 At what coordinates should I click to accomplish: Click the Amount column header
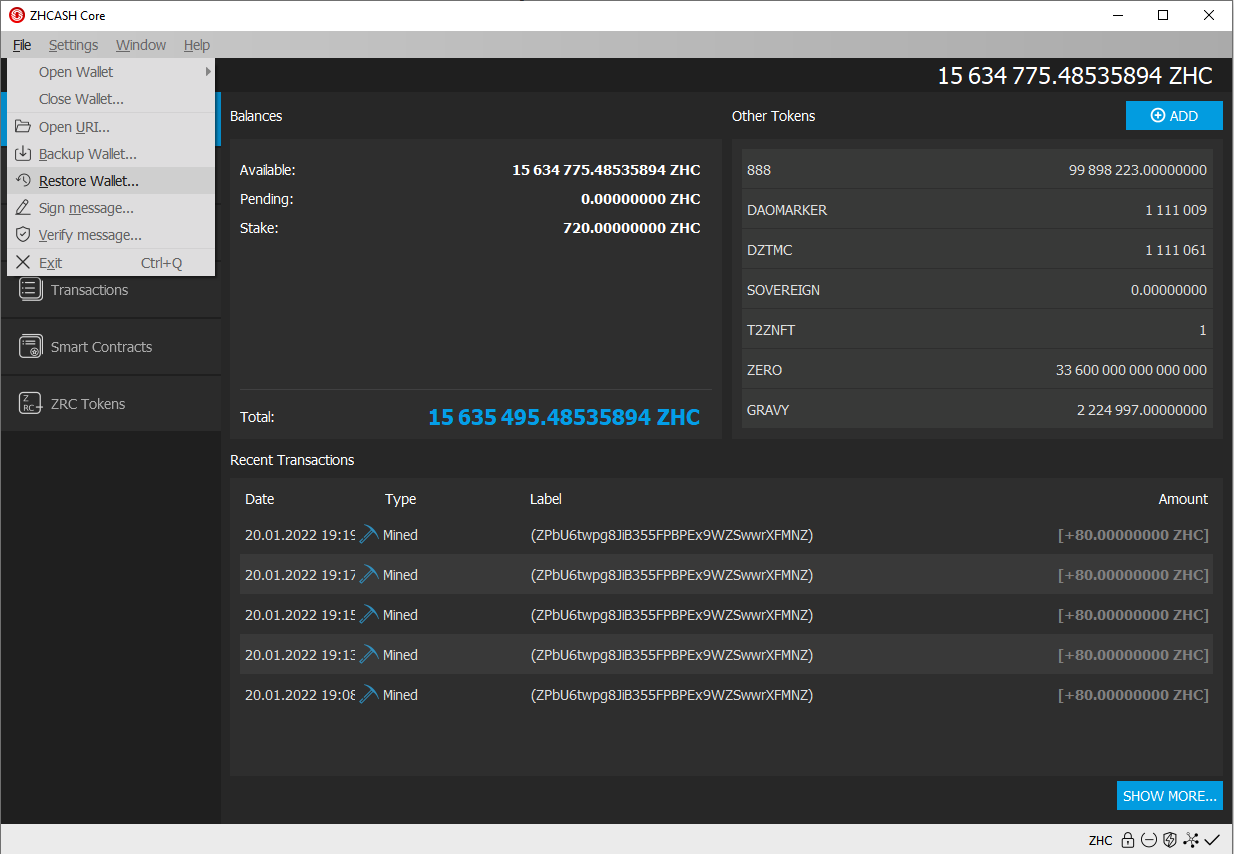click(x=1183, y=499)
